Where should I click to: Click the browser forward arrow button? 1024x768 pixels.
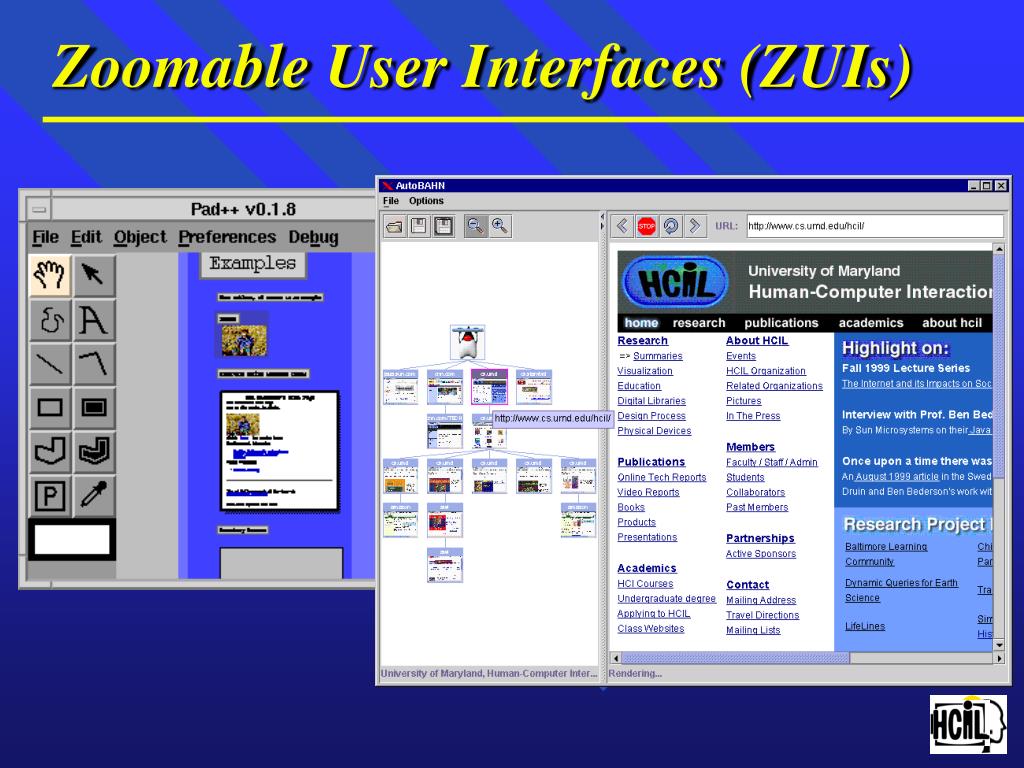[x=695, y=226]
